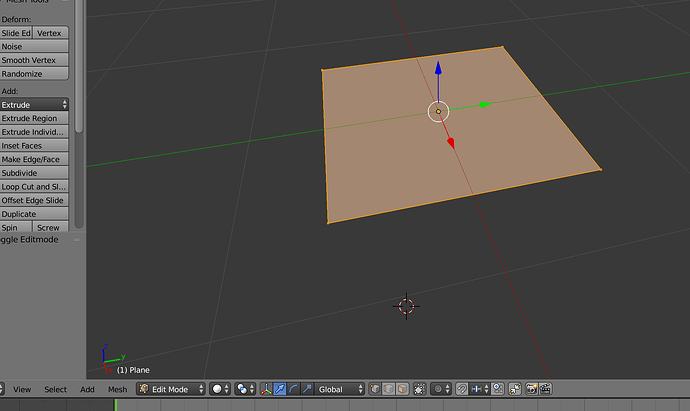The height and width of the screenshot is (411, 690).
Task: Click the OpenGL render animation clapper icon
Action: 545,389
